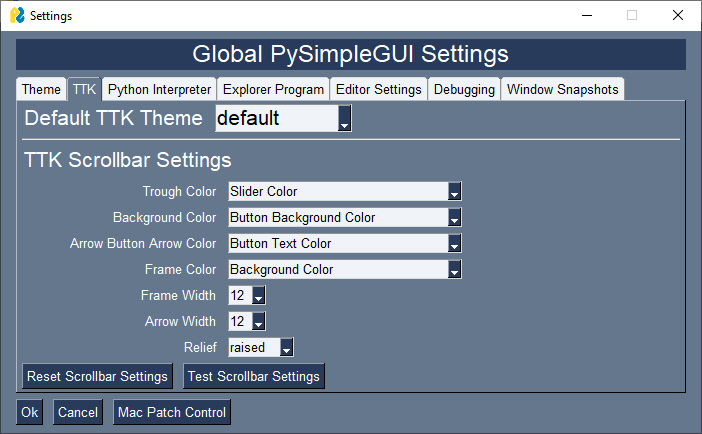Open the Debugging tab
This screenshot has height=434, width=702.
pyautogui.click(x=464, y=89)
